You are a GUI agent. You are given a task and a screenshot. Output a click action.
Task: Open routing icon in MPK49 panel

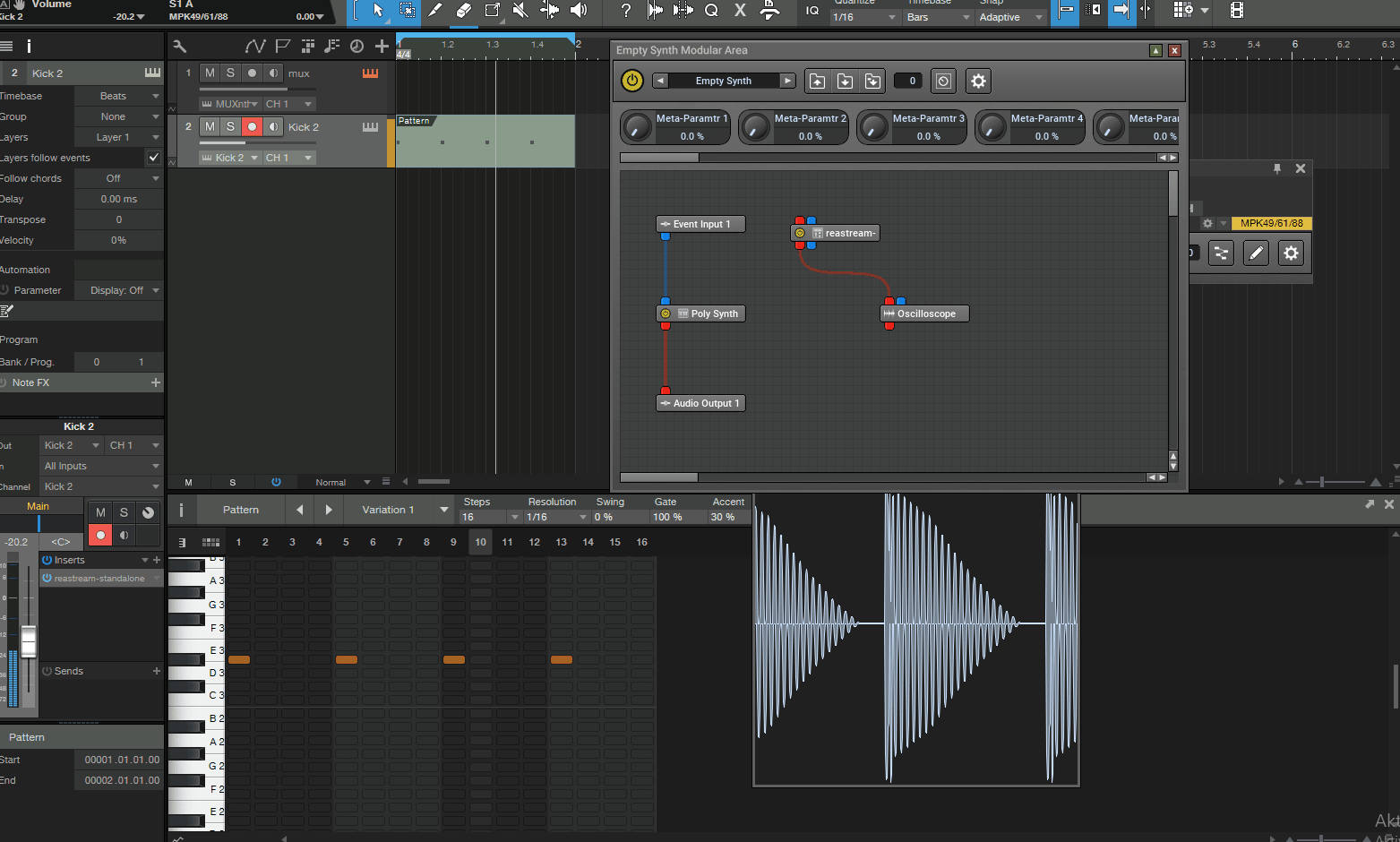(1221, 253)
